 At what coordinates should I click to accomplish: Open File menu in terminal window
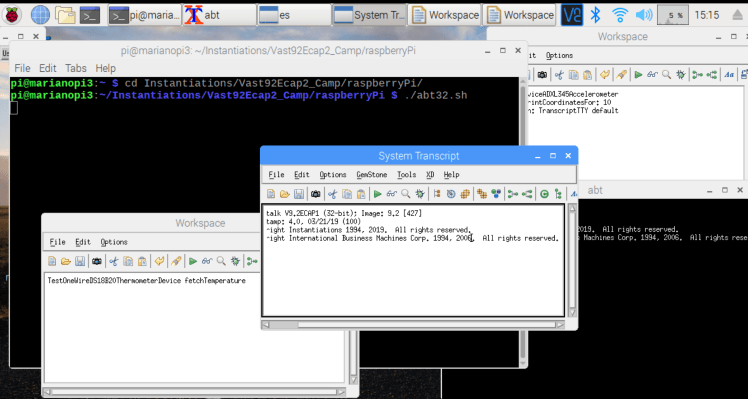22,68
